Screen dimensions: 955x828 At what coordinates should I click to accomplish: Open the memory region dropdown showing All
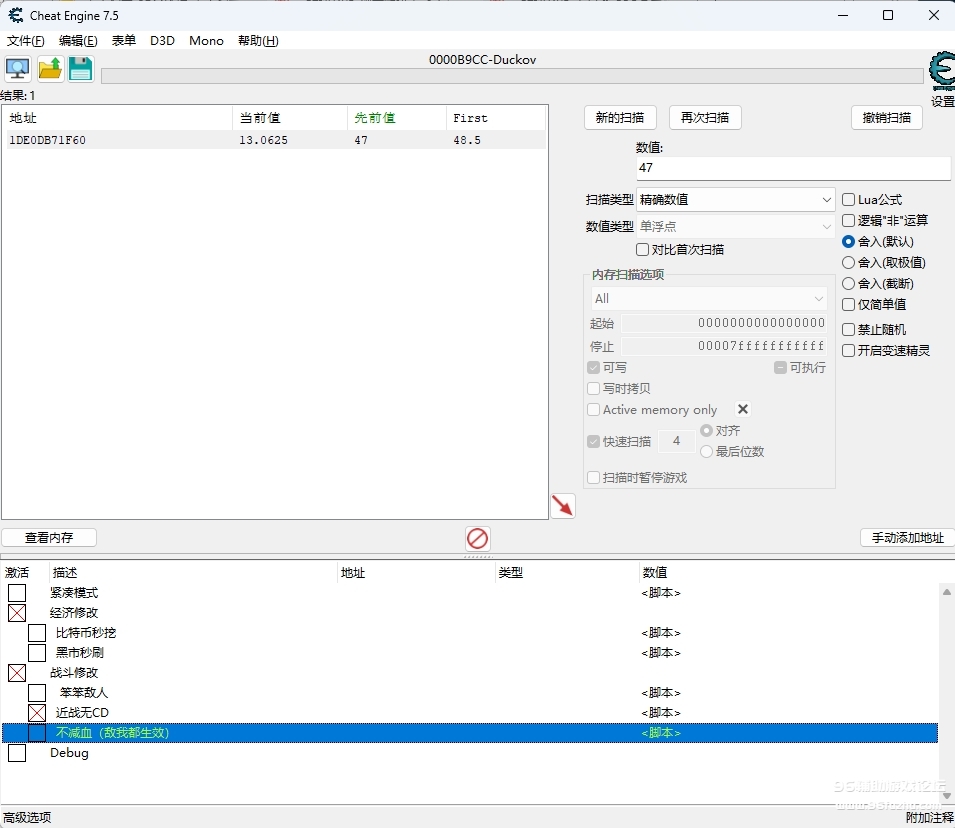pyautogui.click(x=709, y=299)
